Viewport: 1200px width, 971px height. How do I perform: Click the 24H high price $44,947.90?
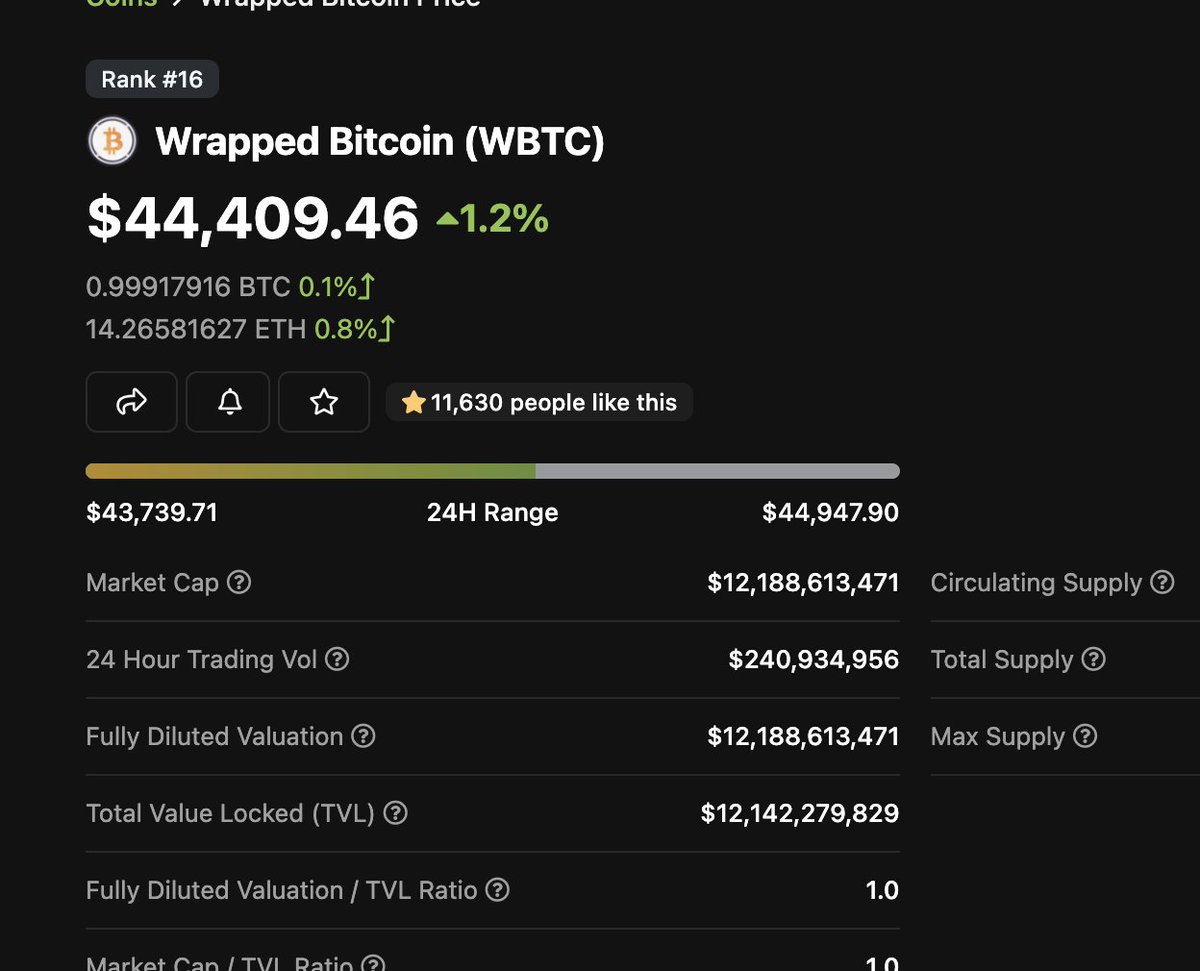tap(830, 513)
